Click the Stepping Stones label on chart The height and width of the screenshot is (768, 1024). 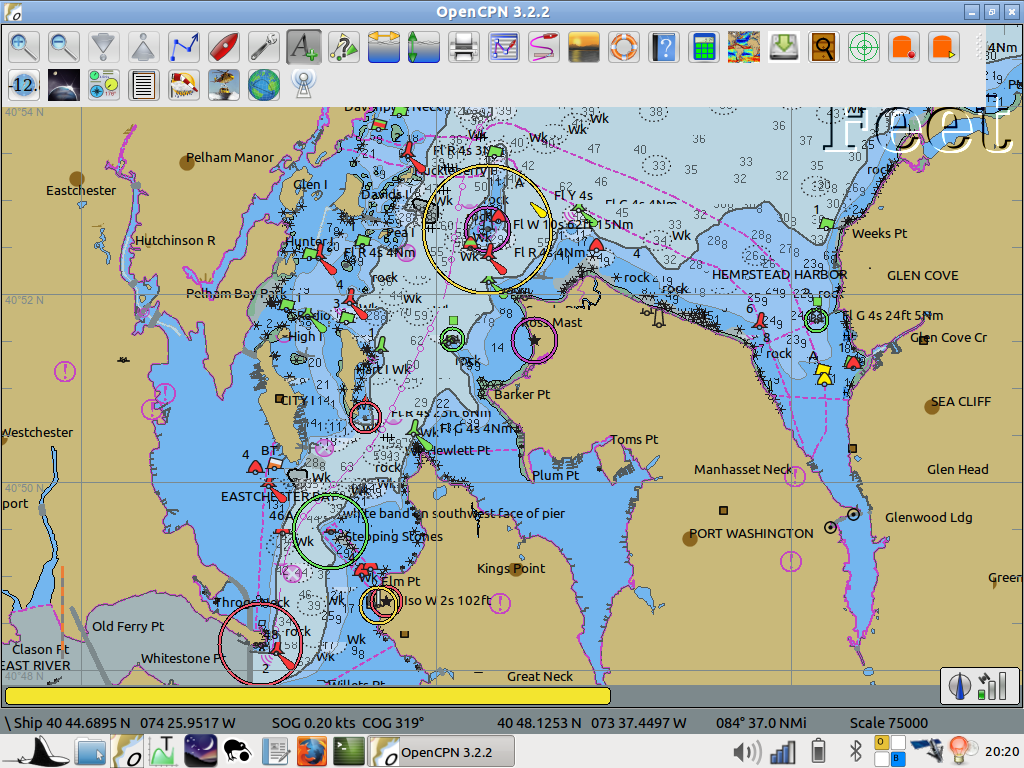[394, 537]
